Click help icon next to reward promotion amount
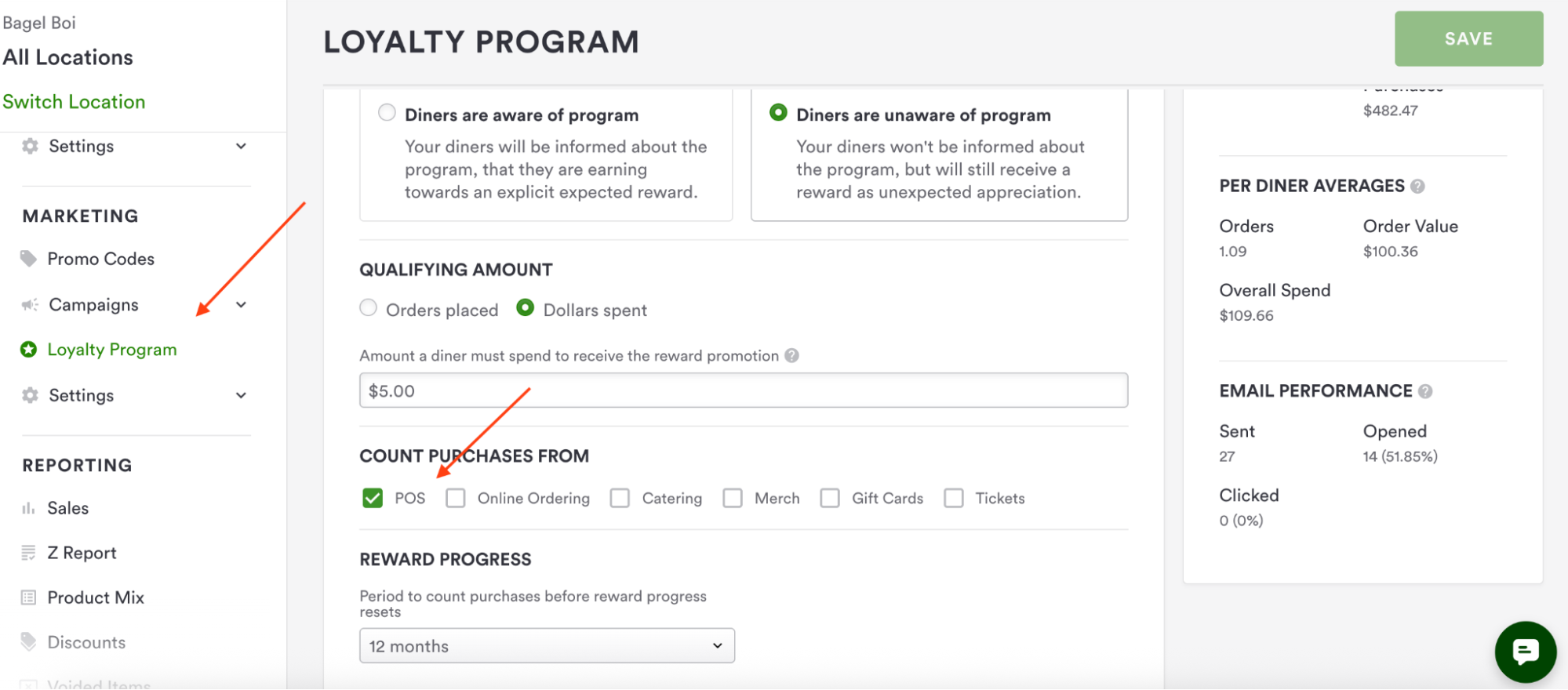 [792, 356]
